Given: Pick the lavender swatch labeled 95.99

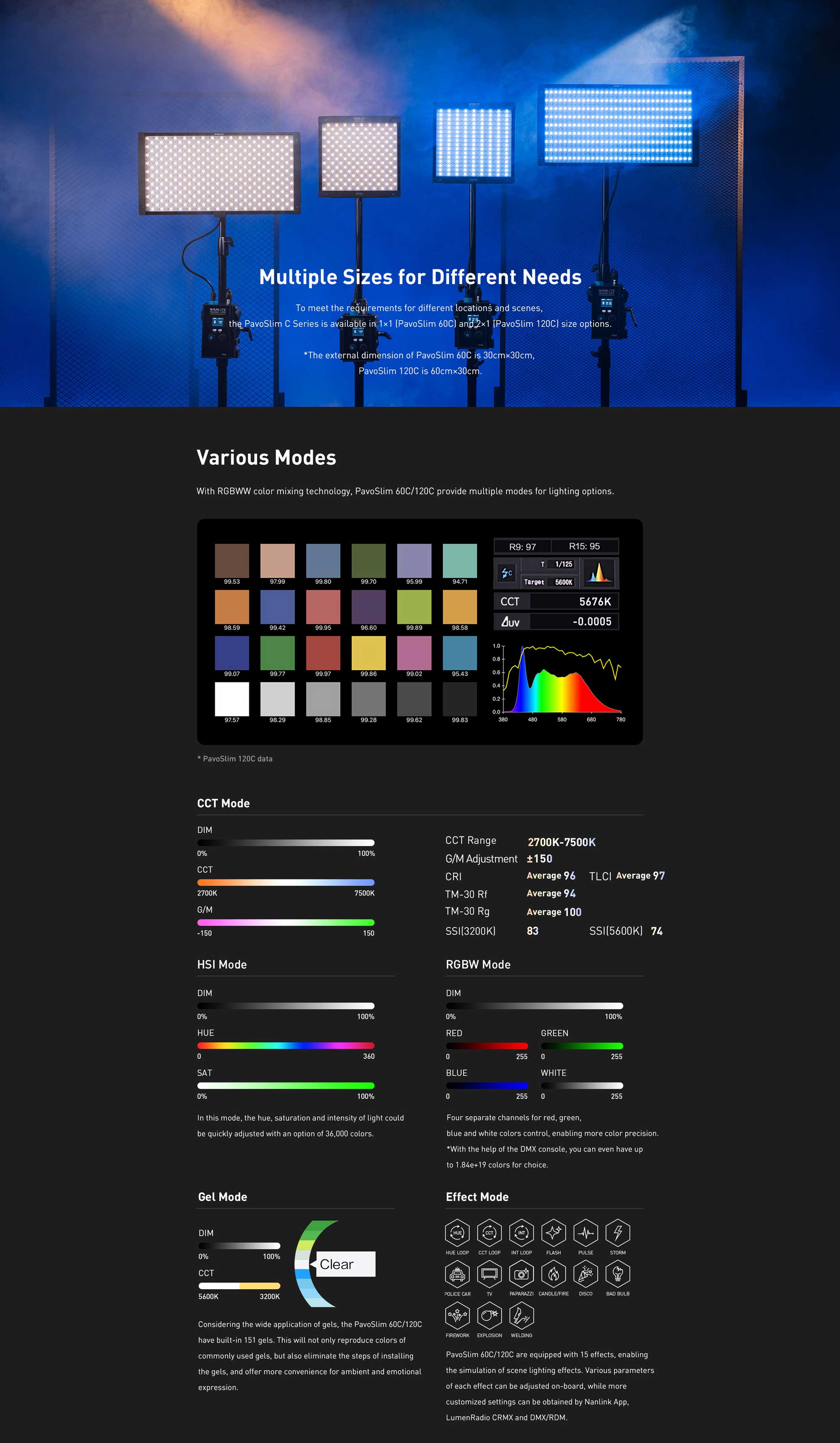Looking at the screenshot, I should [414, 561].
